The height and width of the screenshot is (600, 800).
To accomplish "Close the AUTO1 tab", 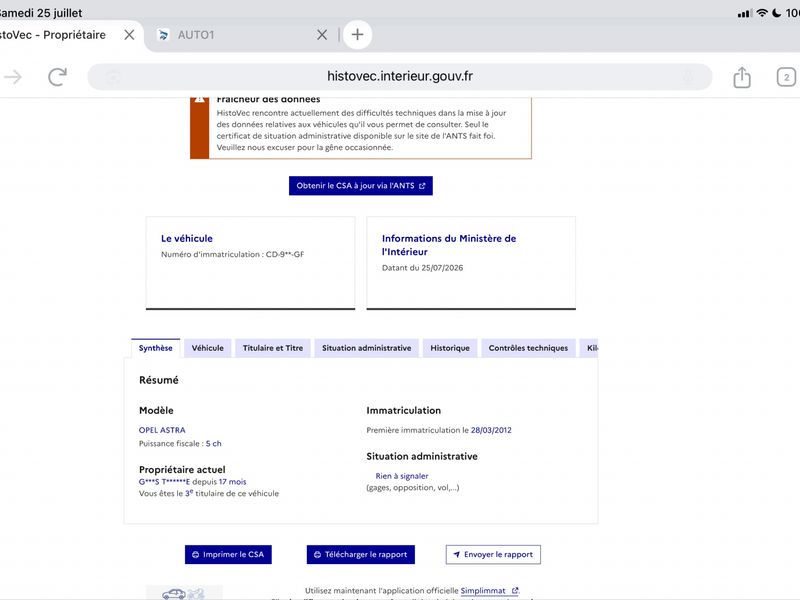I will point(322,35).
